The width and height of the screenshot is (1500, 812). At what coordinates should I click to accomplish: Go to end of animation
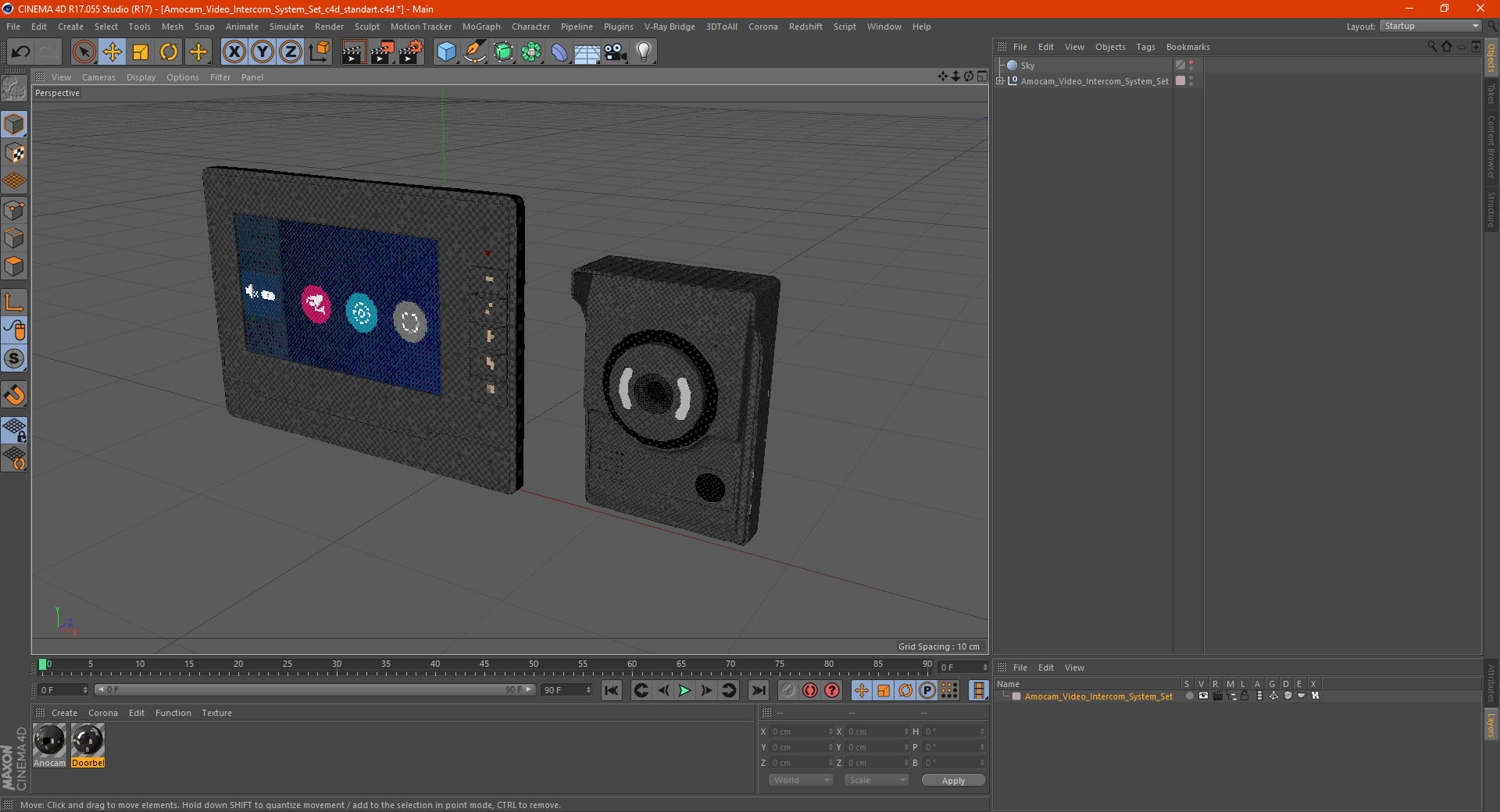(758, 690)
